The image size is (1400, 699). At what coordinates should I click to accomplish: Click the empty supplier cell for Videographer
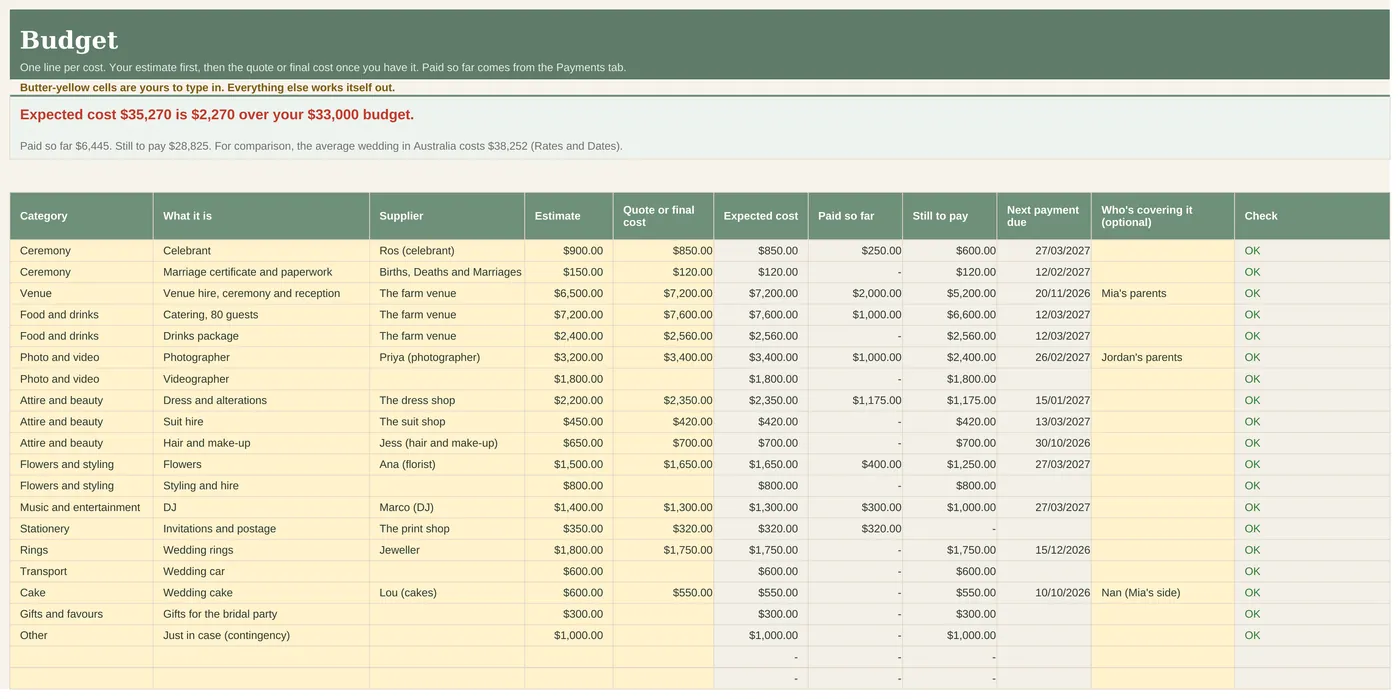pos(447,379)
